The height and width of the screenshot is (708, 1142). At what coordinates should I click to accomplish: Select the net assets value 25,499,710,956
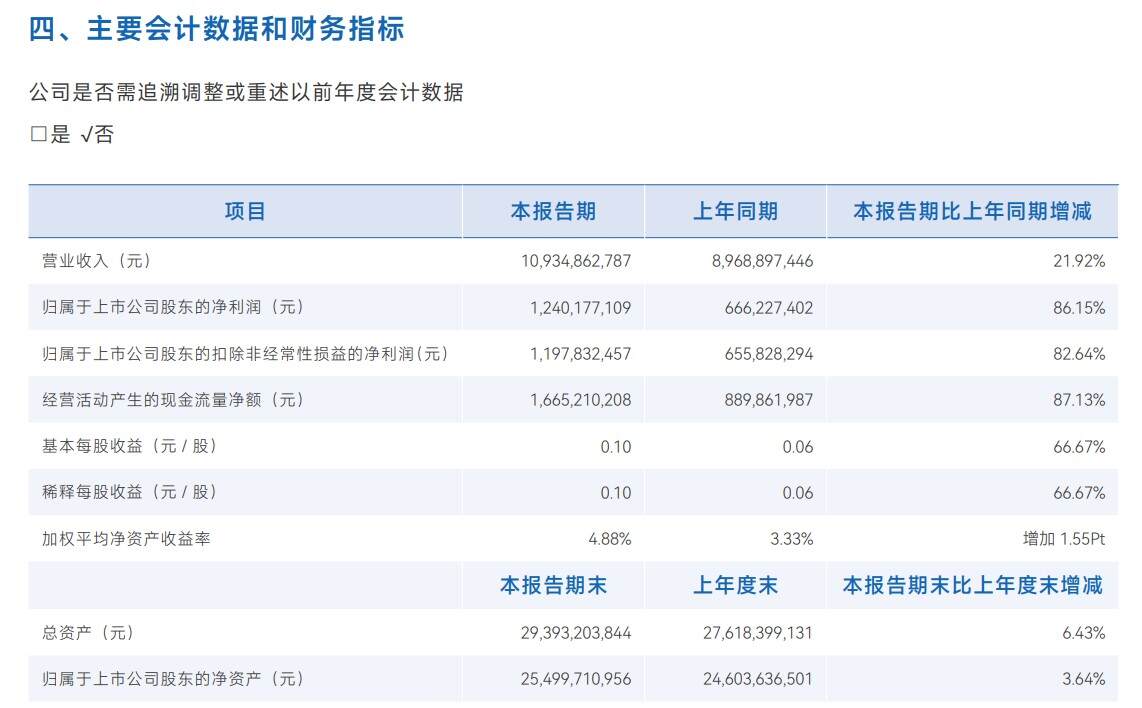576,679
